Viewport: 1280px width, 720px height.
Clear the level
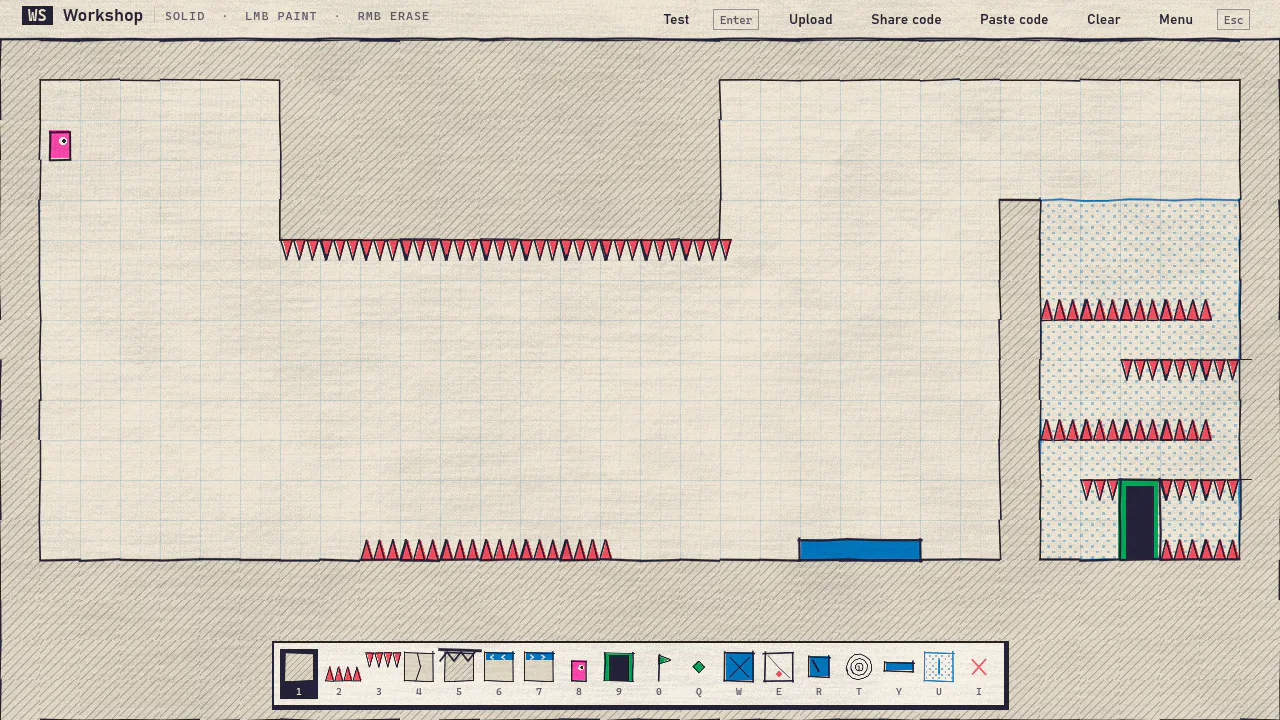tap(1104, 19)
